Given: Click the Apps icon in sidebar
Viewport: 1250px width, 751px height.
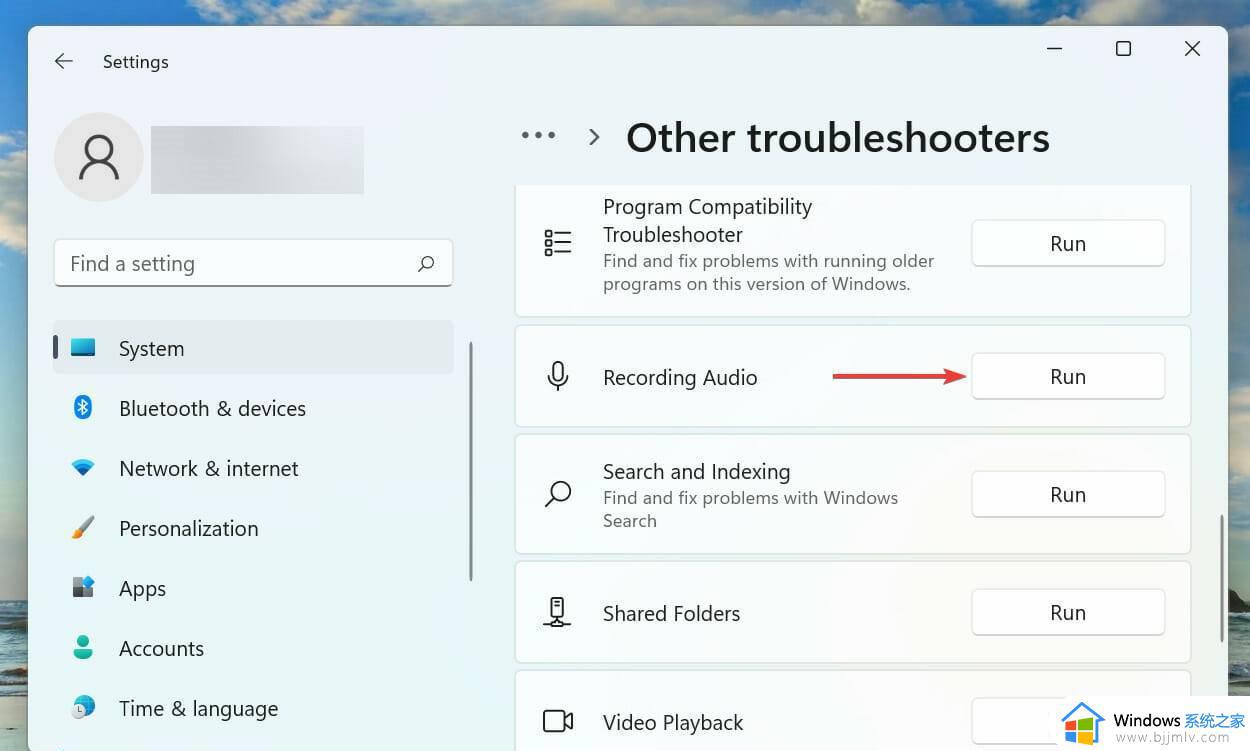Looking at the screenshot, I should (83, 587).
